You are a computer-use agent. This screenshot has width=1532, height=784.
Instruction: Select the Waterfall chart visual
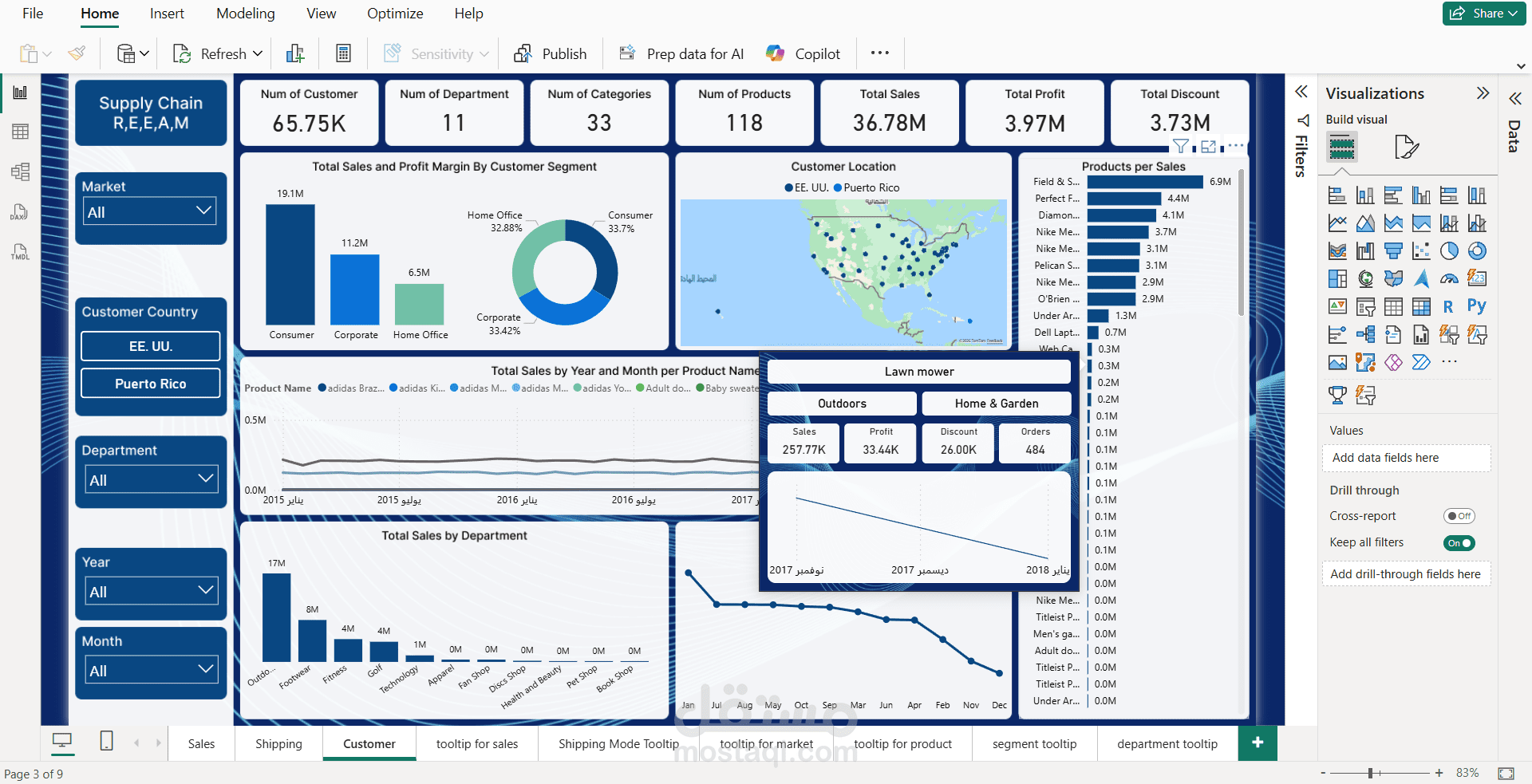click(x=1365, y=251)
